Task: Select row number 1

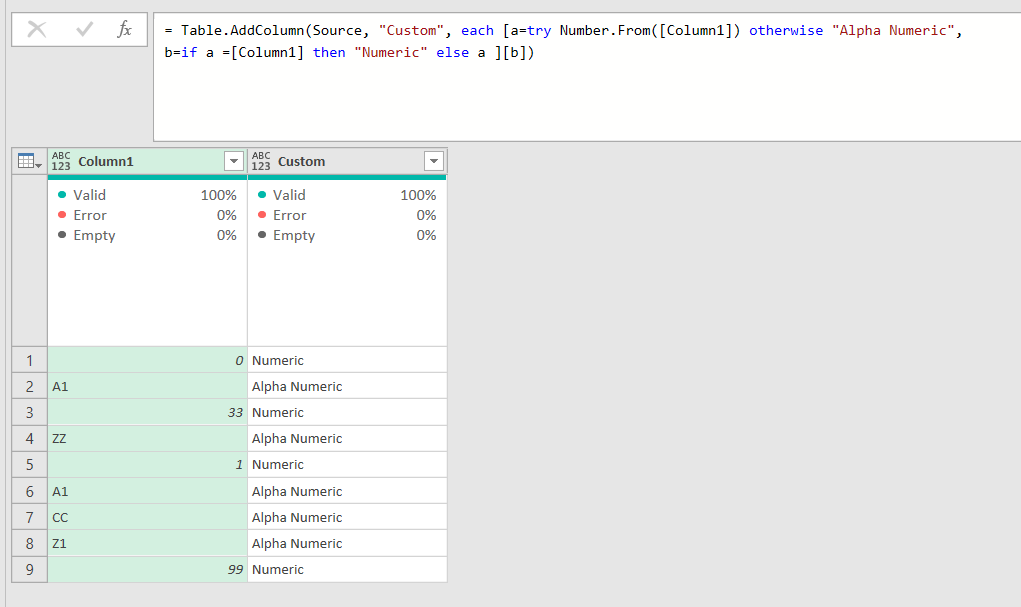Action: tap(29, 360)
